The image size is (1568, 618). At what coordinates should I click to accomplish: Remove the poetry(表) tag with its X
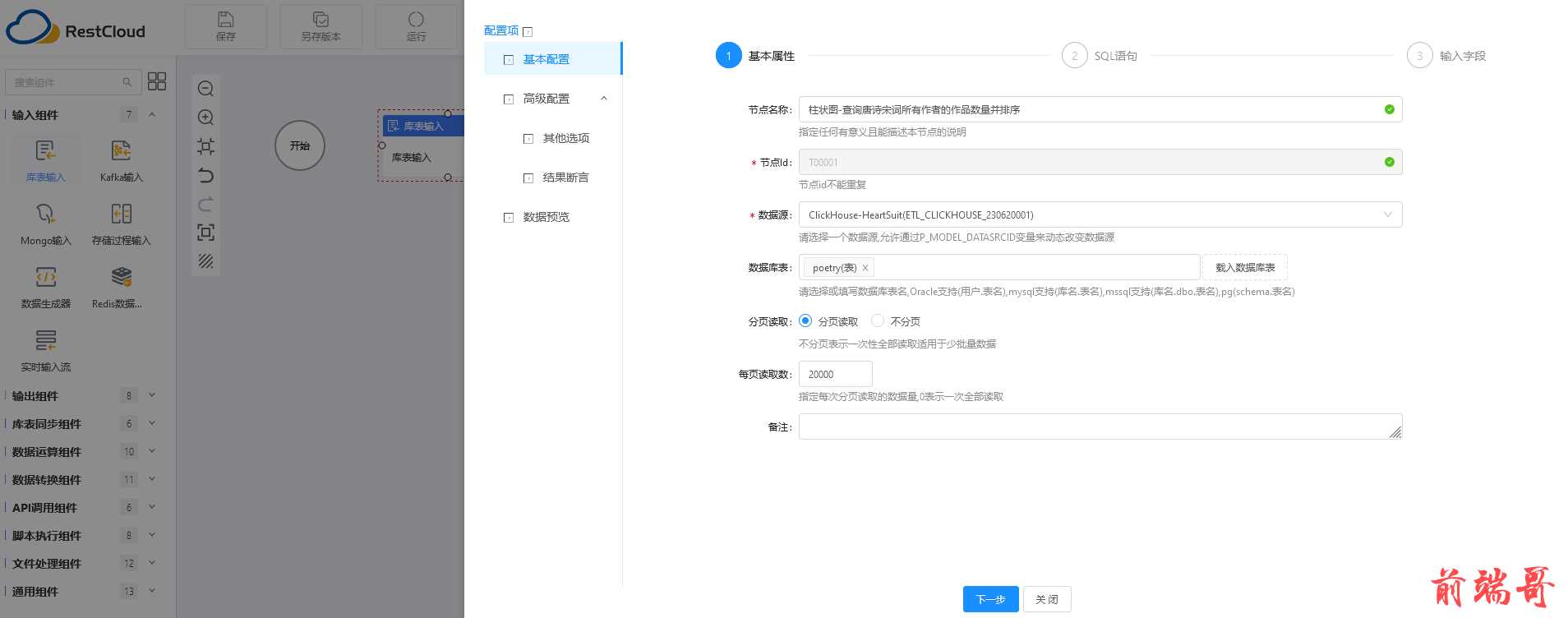click(865, 268)
